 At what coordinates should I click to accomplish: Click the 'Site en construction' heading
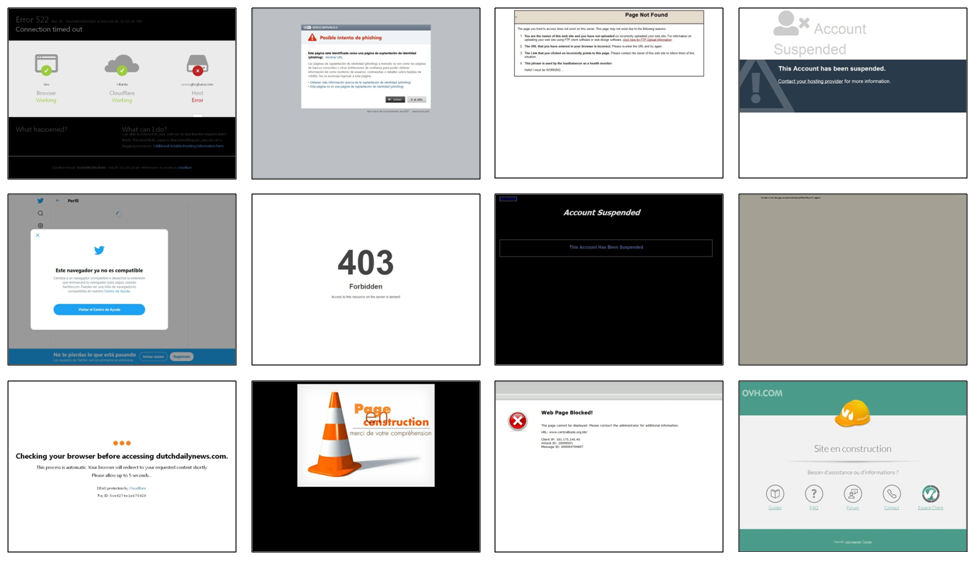pos(852,448)
